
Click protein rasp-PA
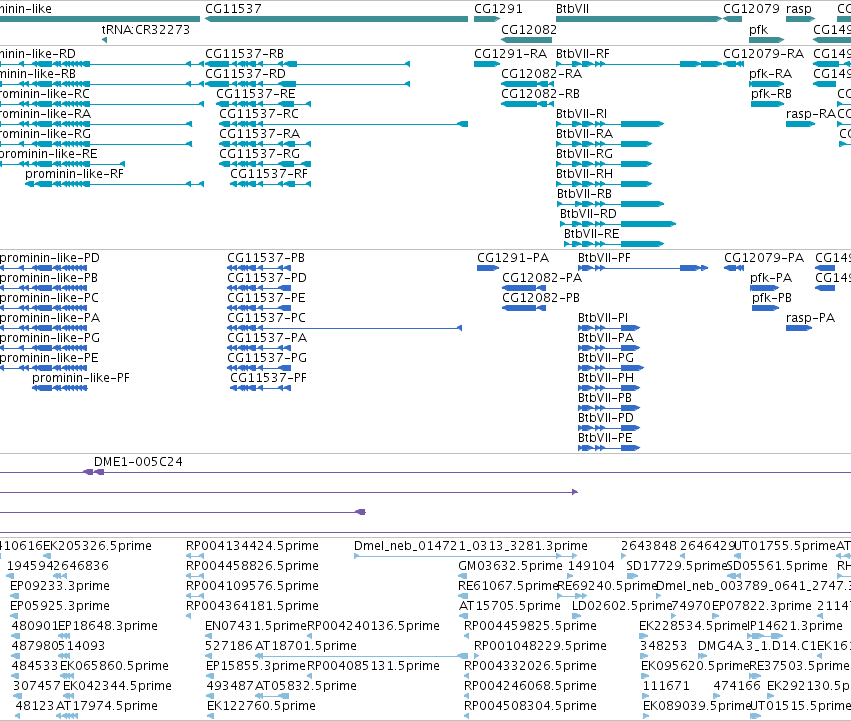(x=810, y=318)
